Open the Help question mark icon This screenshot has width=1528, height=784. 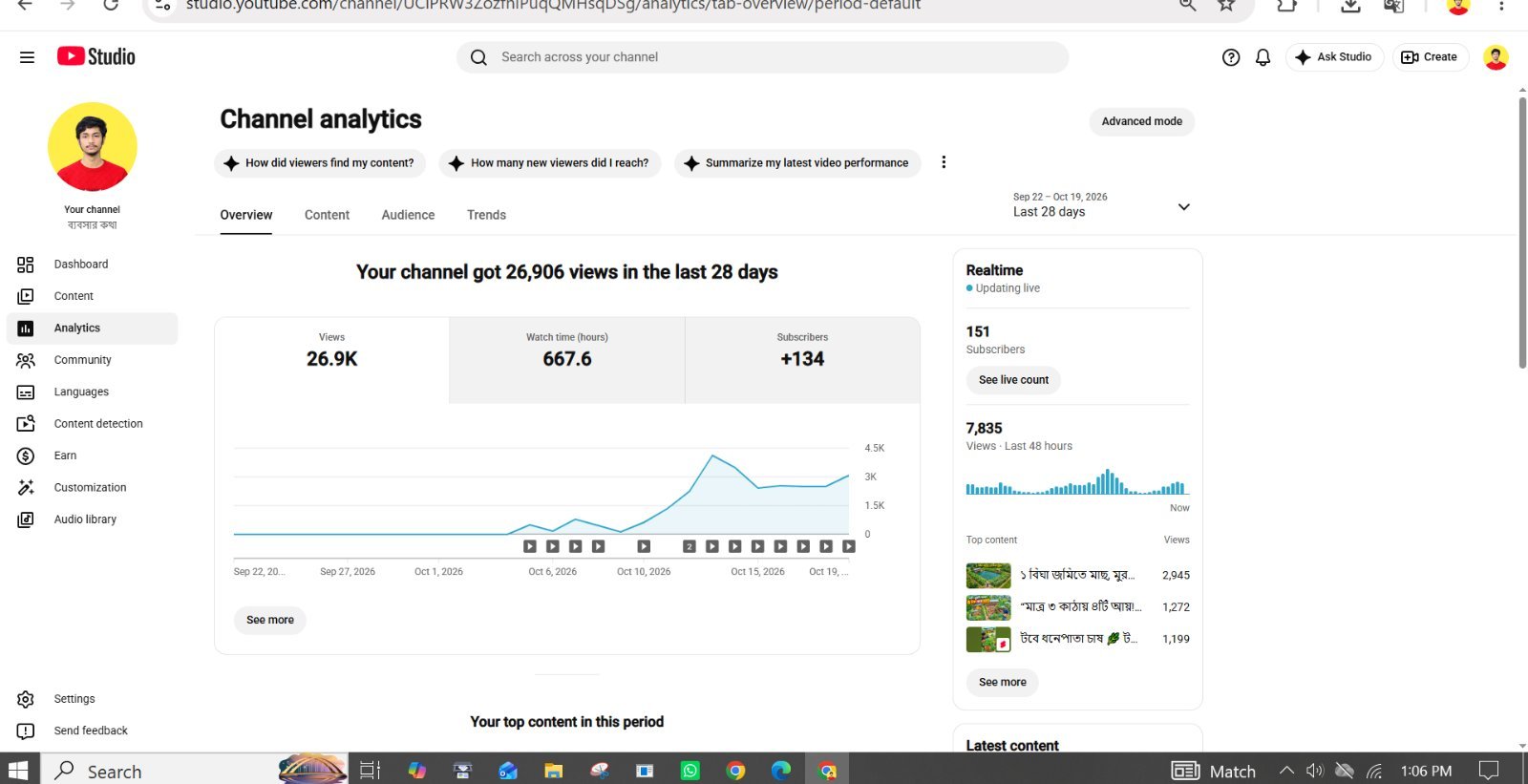[1231, 57]
